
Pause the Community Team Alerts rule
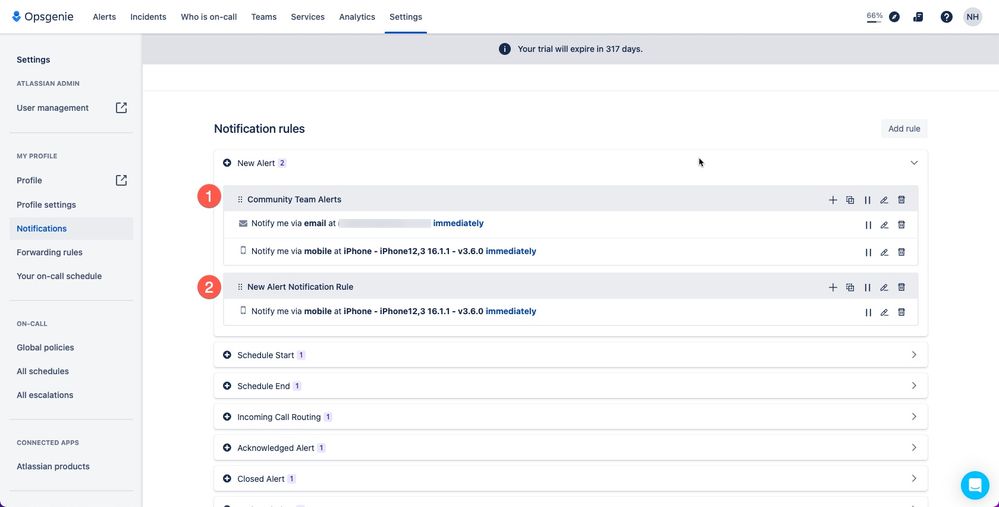point(867,200)
